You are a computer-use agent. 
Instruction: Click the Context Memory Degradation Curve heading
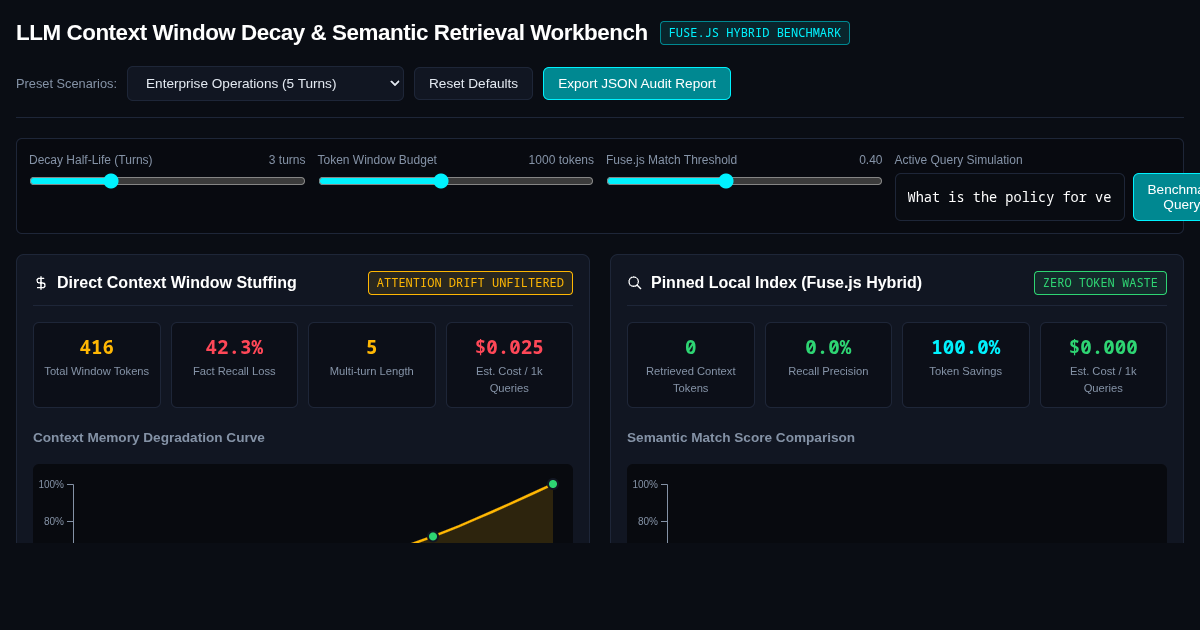click(x=149, y=437)
